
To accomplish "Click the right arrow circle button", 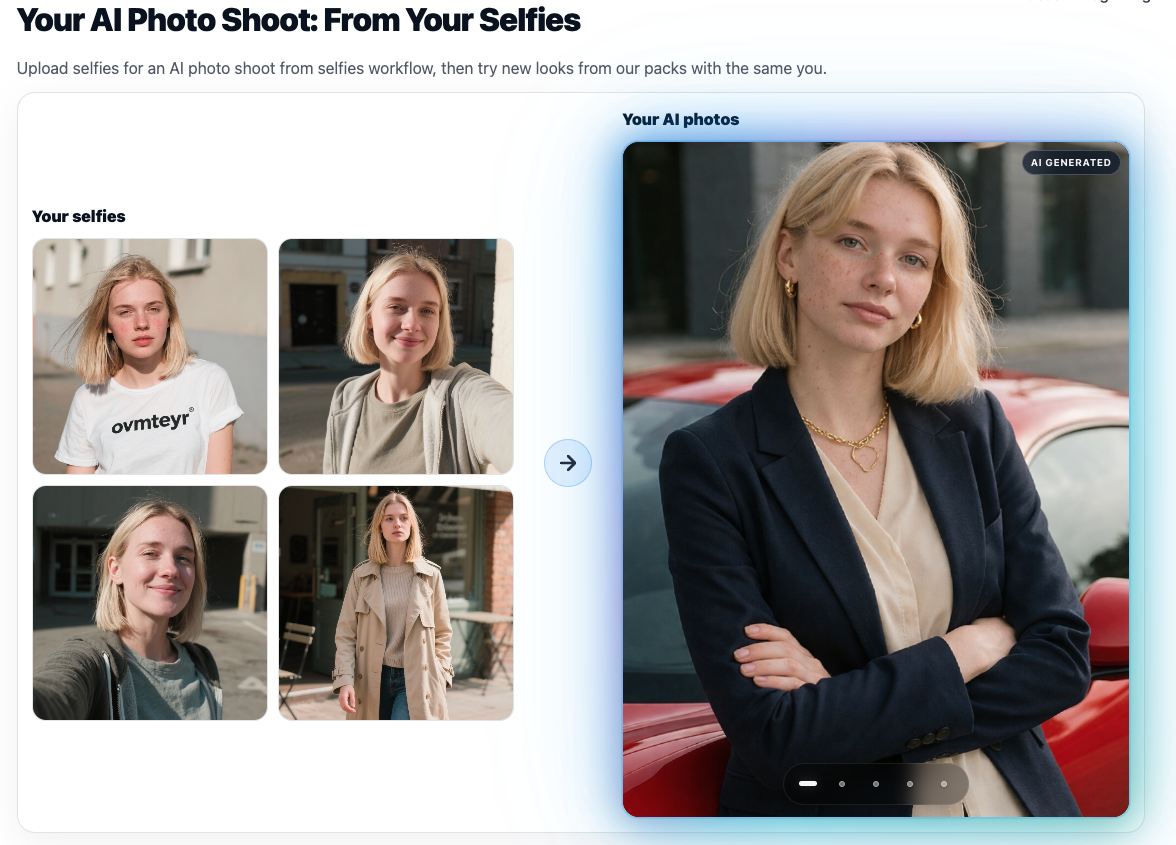I will (568, 463).
